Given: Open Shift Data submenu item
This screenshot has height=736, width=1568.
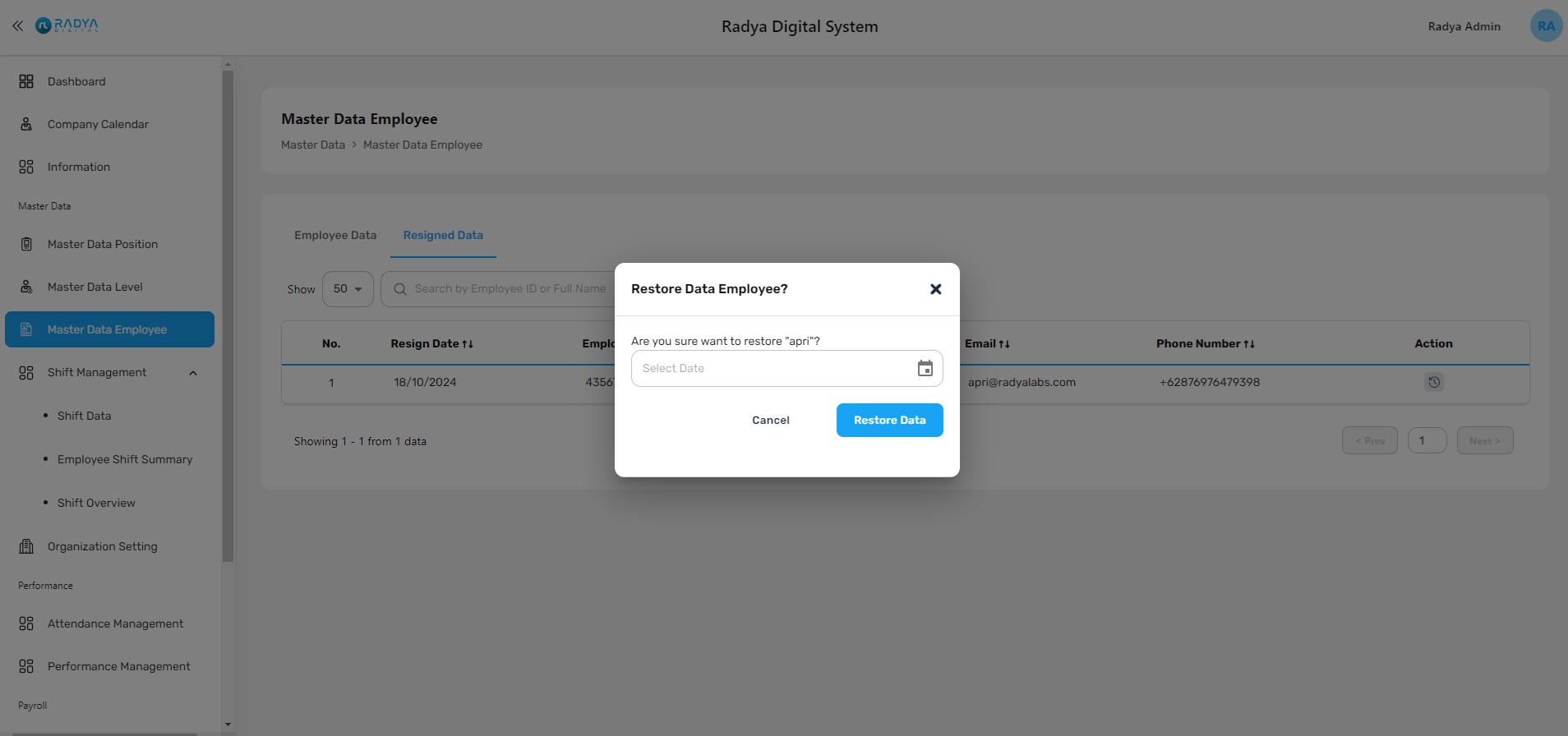Looking at the screenshot, I should pyautogui.click(x=84, y=416).
